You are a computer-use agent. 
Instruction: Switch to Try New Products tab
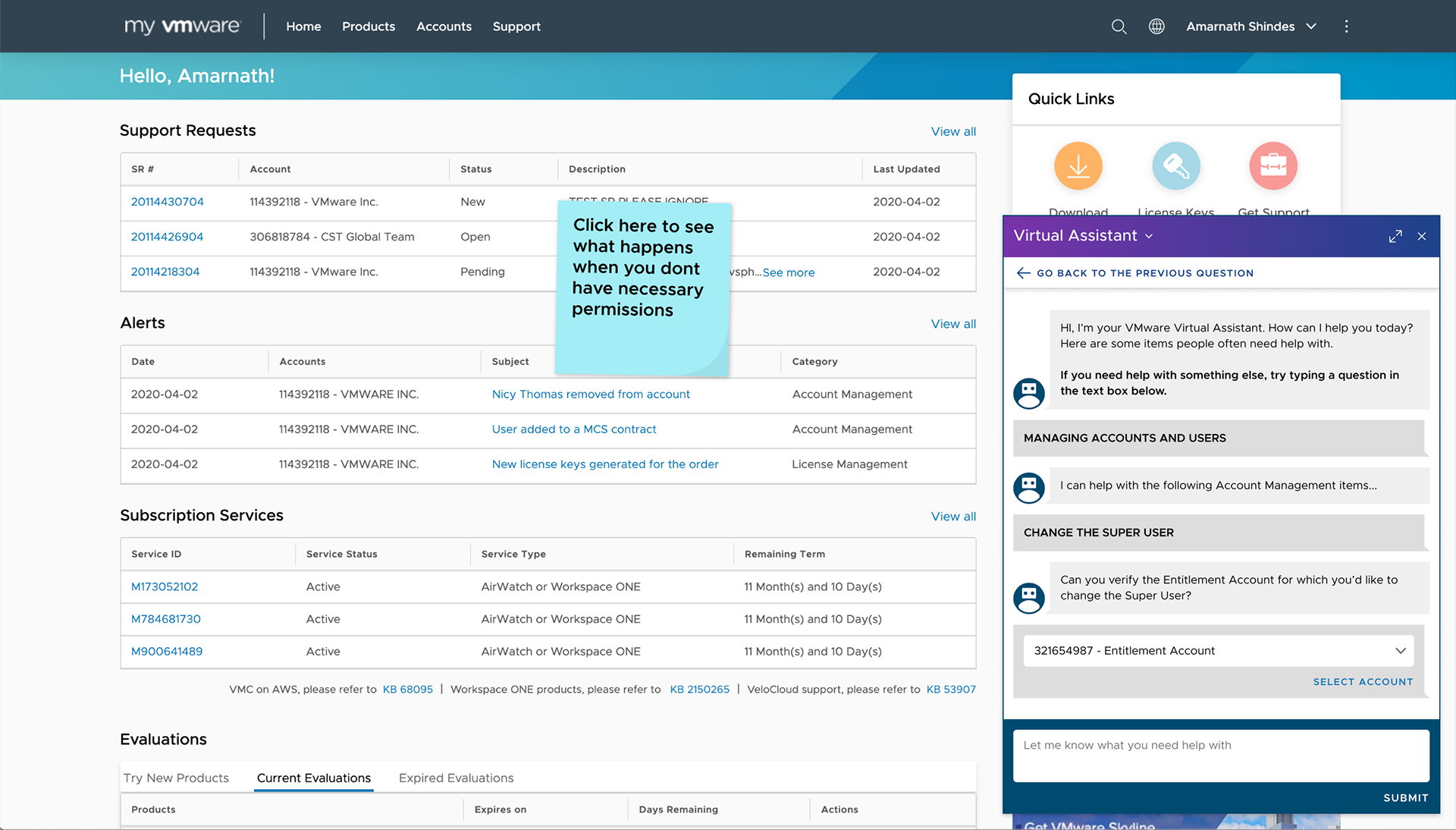[x=176, y=778]
